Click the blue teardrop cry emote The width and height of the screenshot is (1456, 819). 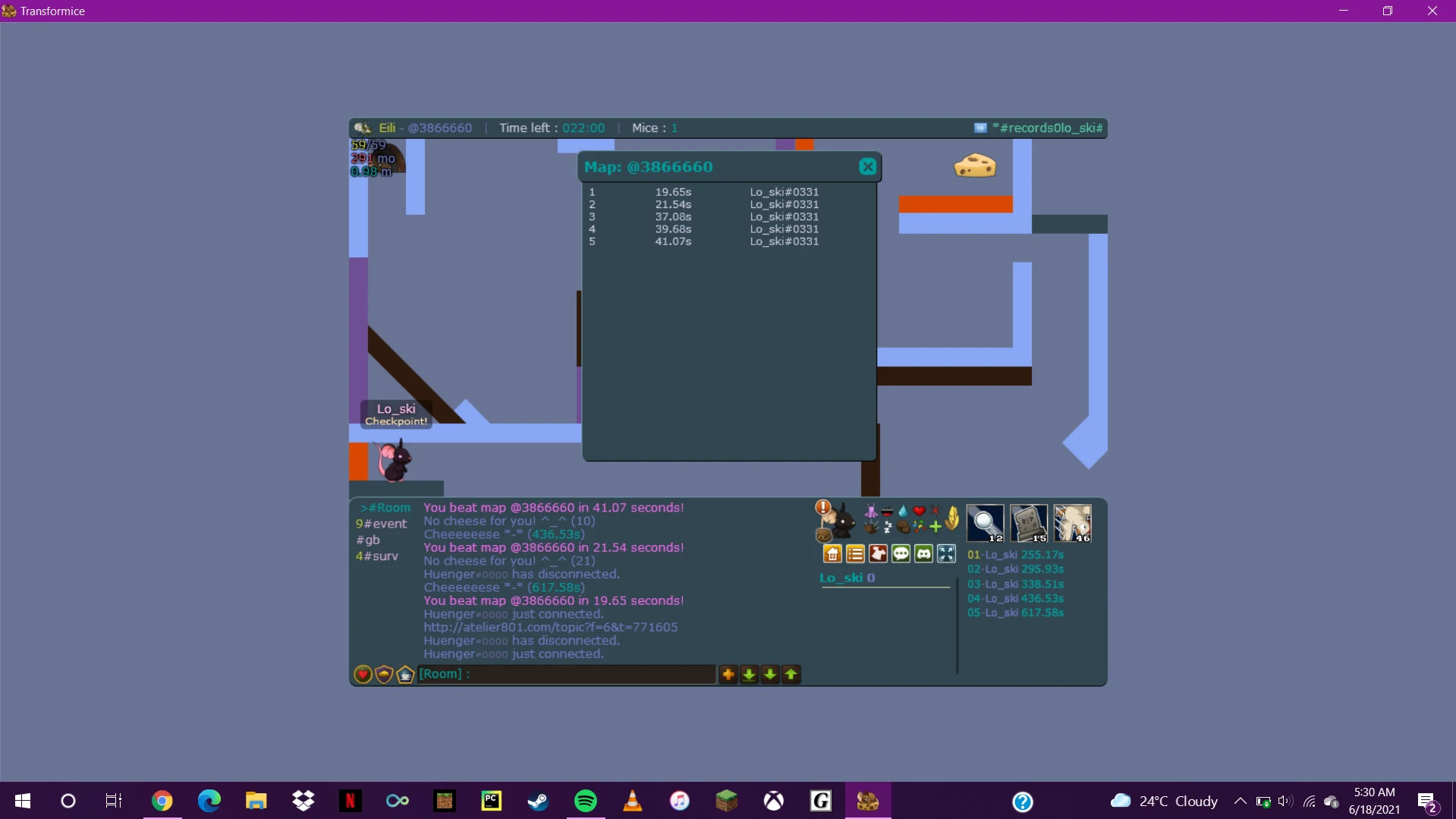(903, 512)
